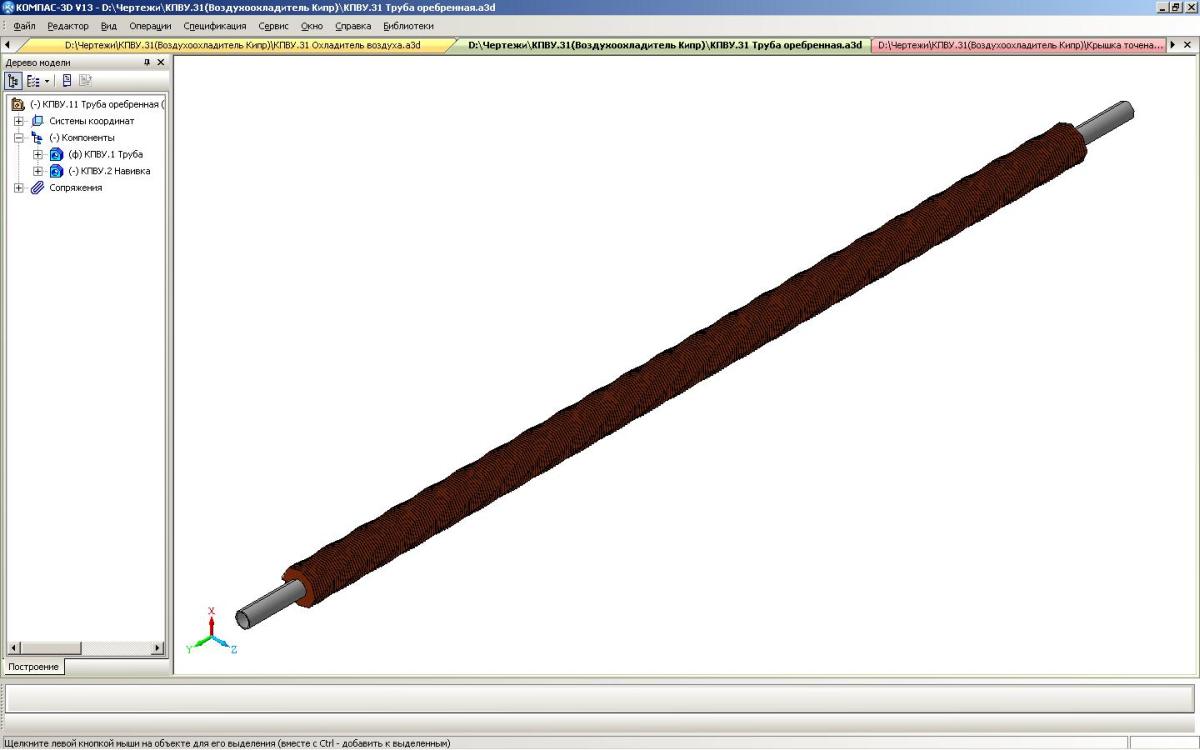The height and width of the screenshot is (750, 1200).
Task: Expand the КПВУ.1 Труба component
Action: [38, 154]
